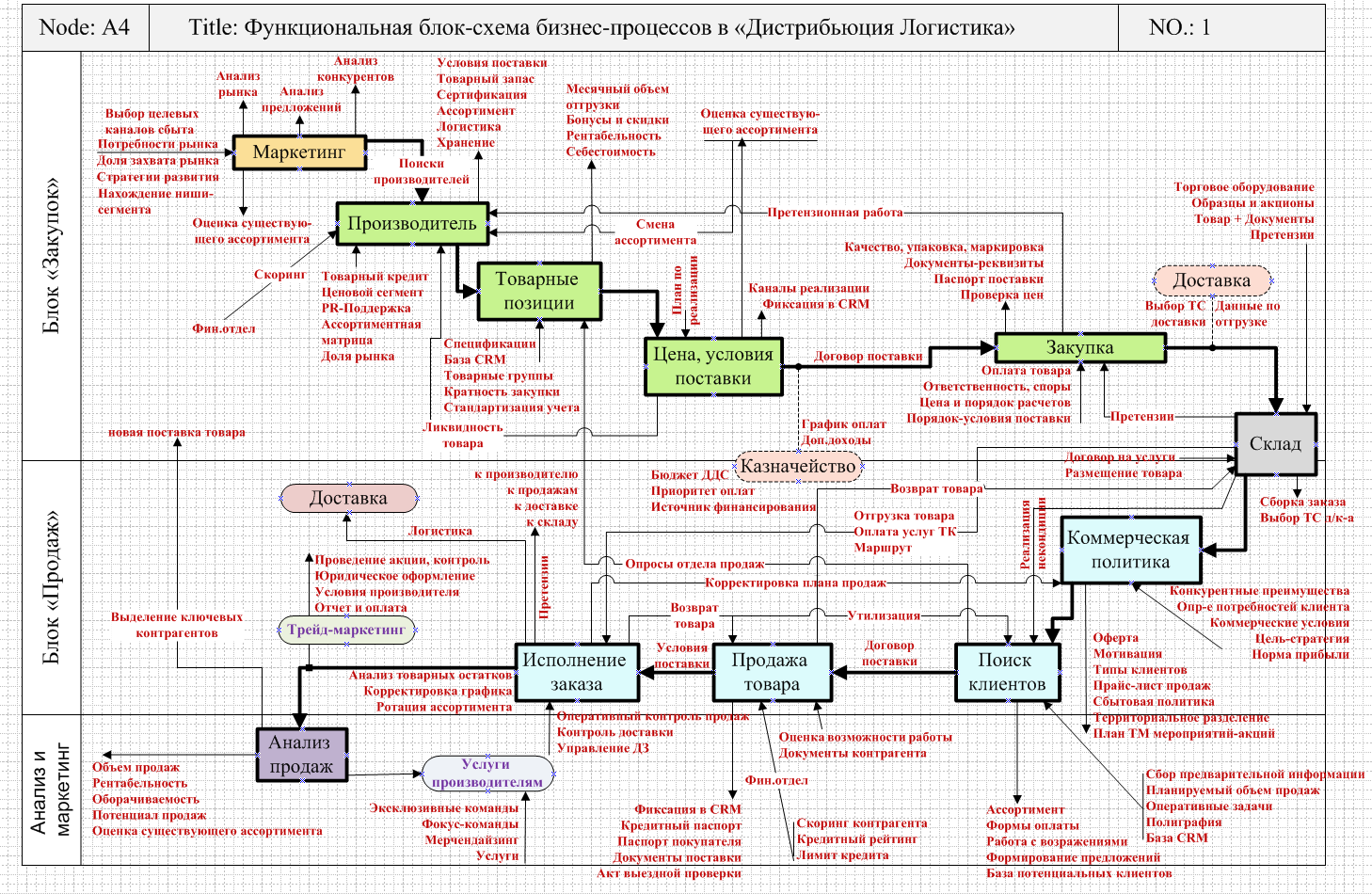This screenshot has height=894, width=1372.
Task: Select the Бюджет ДДС label
Action: click(x=690, y=475)
